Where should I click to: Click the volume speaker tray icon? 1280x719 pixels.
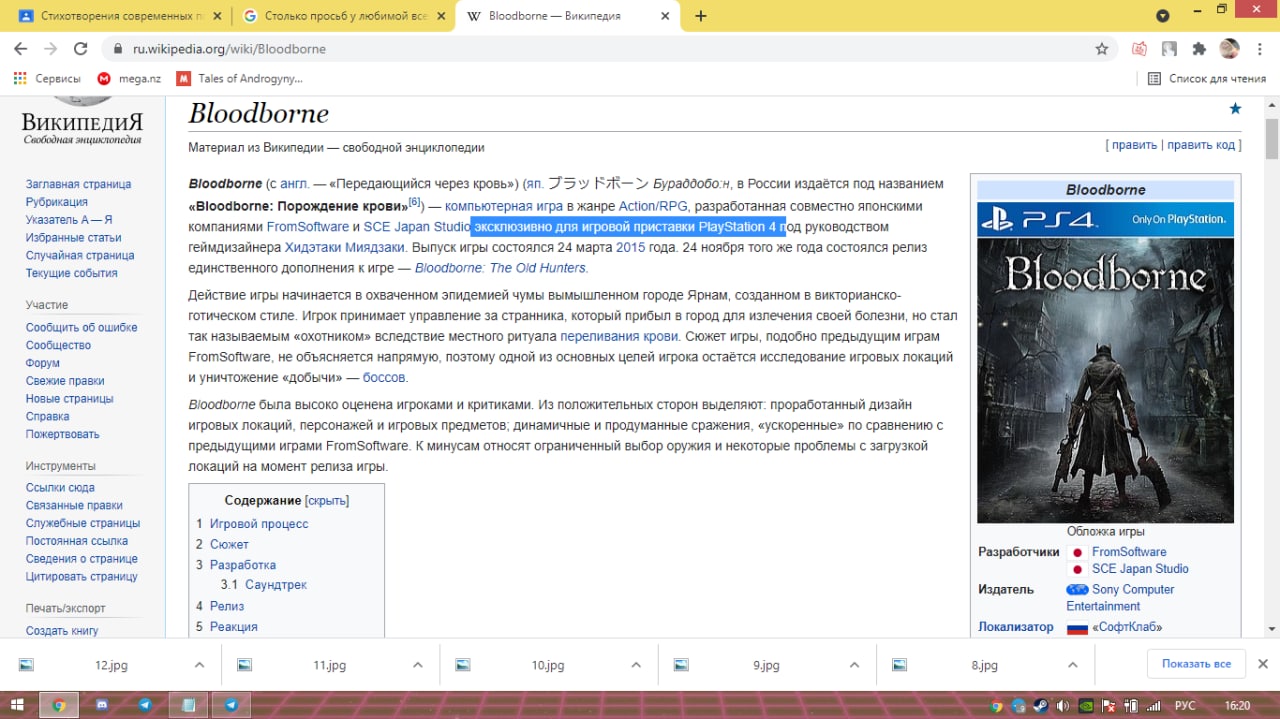(1063, 705)
